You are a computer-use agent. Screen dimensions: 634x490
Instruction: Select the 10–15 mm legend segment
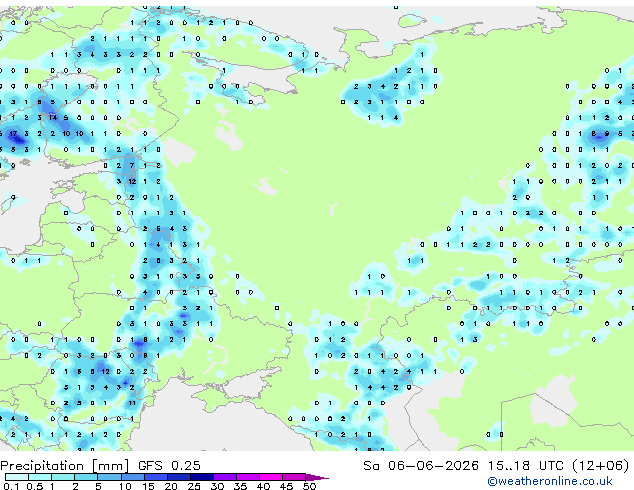tap(132, 477)
